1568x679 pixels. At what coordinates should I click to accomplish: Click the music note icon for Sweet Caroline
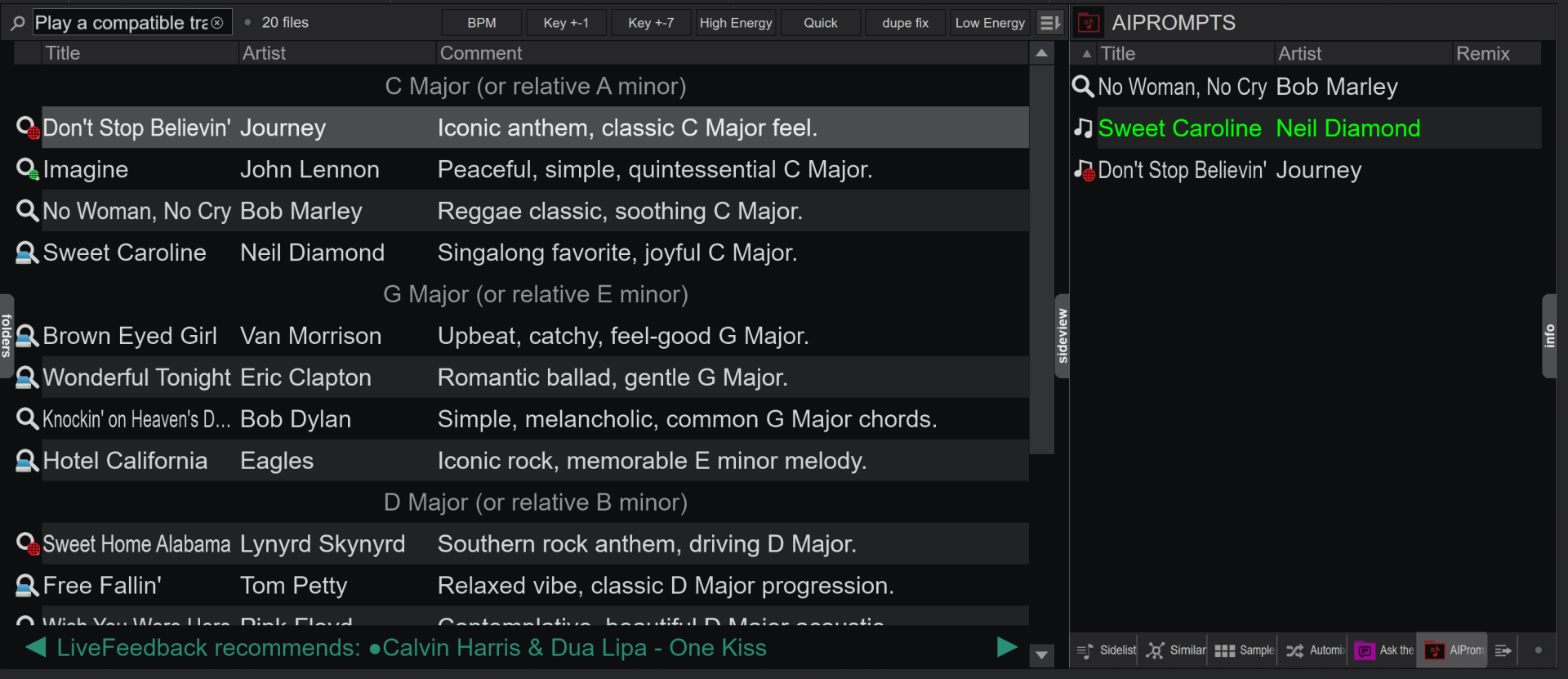coord(1083,128)
